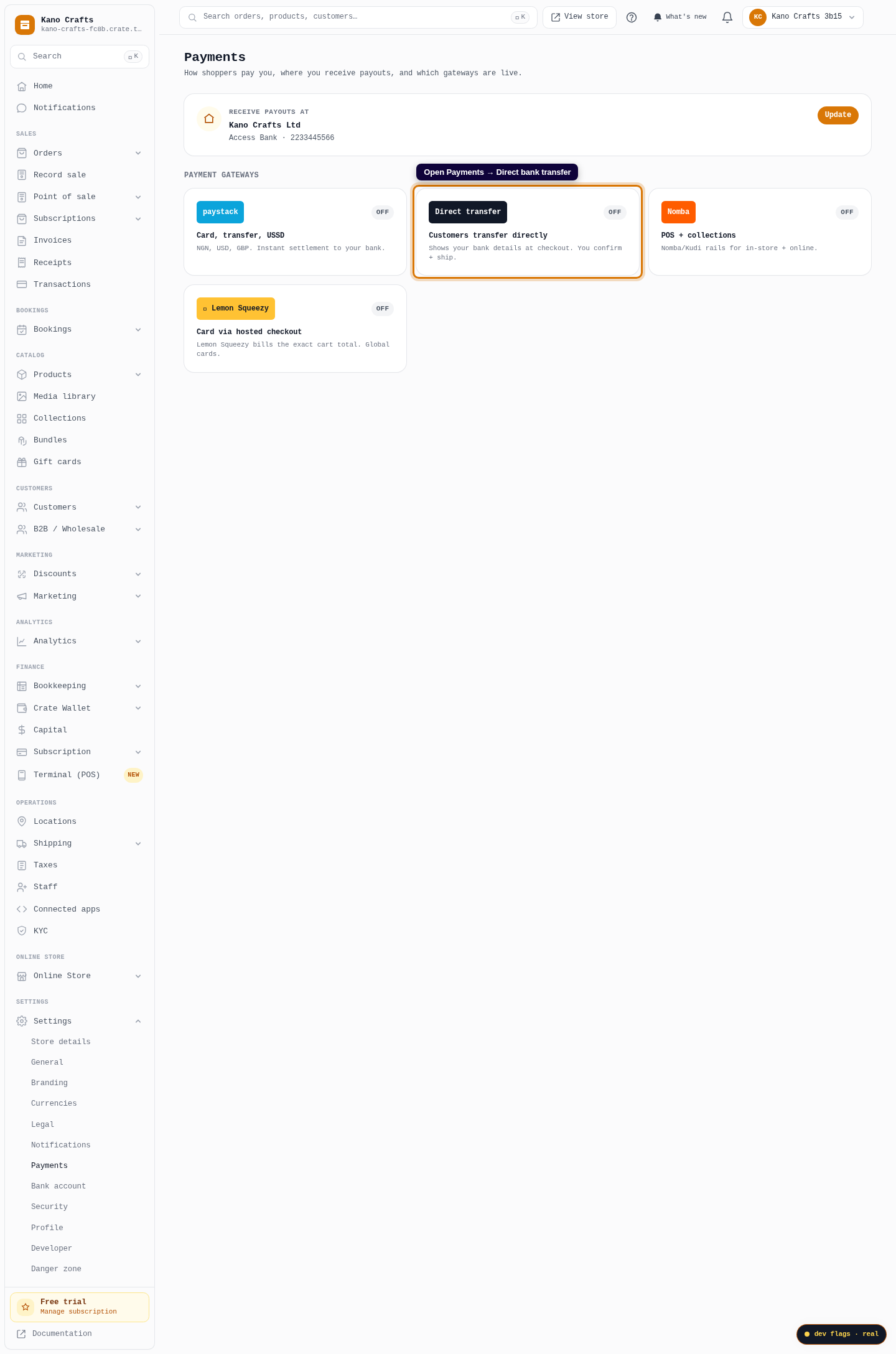
Task: Click the Bundles icon
Action: coord(22,441)
